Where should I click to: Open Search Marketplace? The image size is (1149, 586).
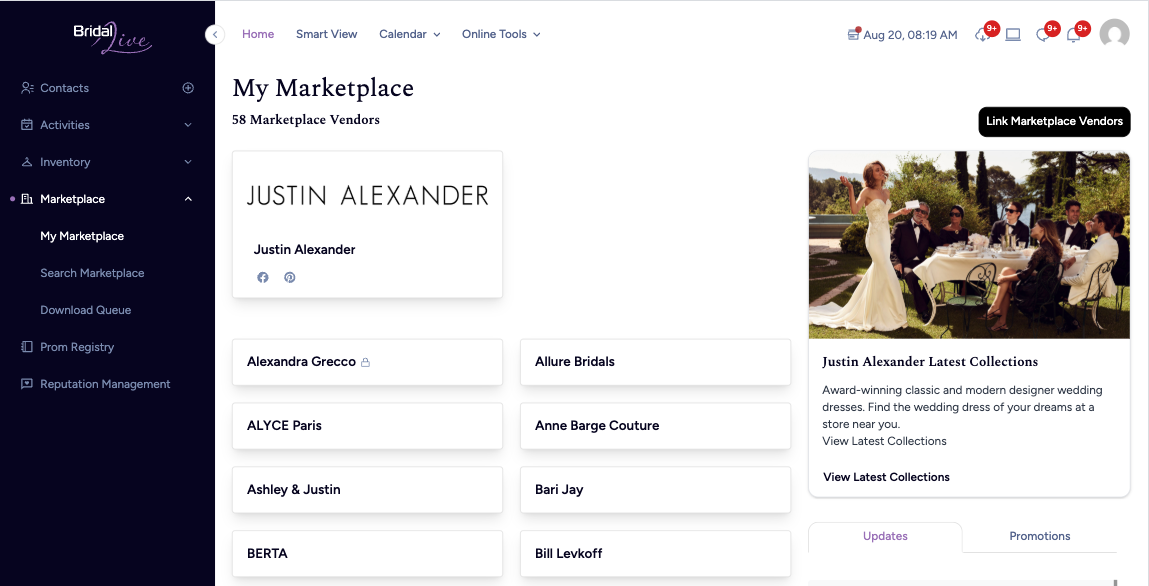pyautogui.click(x=92, y=272)
